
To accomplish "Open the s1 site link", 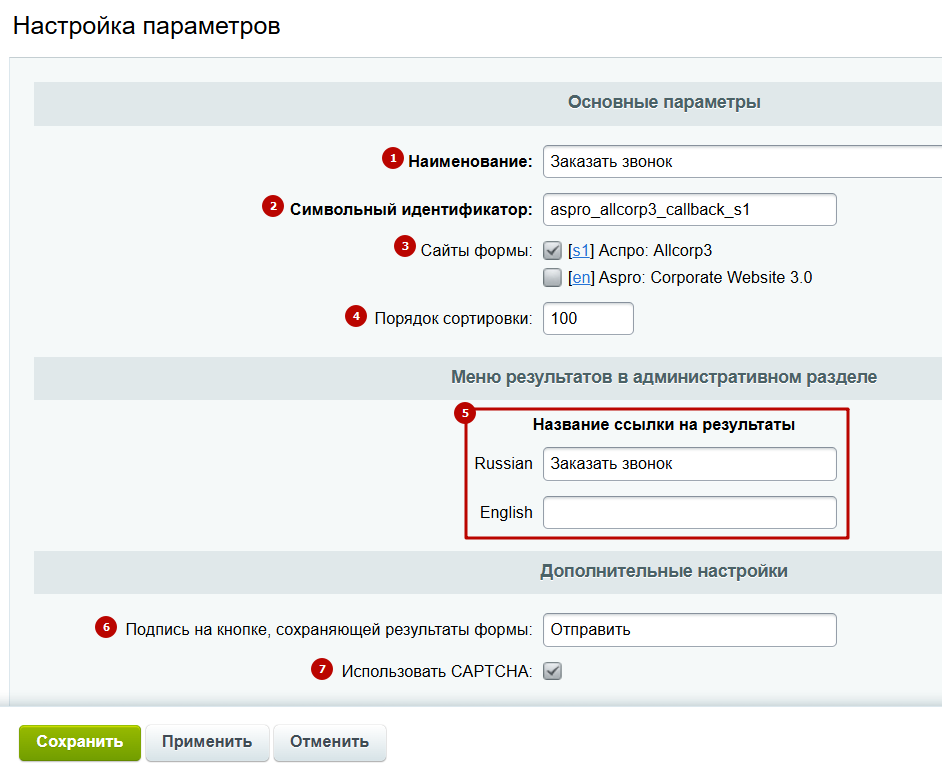I will coord(581,250).
